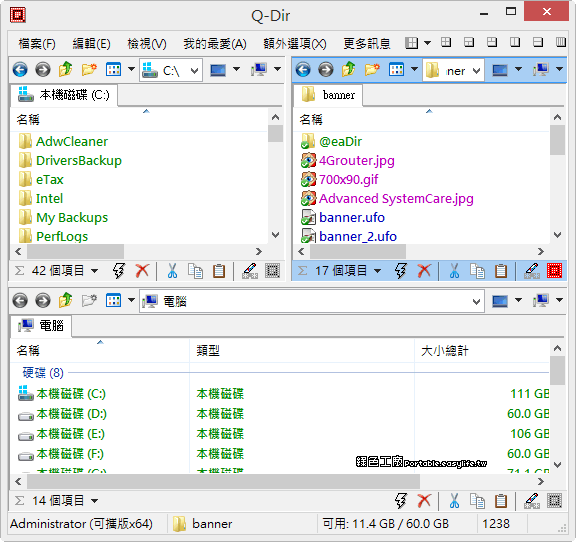The width and height of the screenshot is (576, 542).
Task: Open the 電腦 address bar dropdown
Action: (476, 302)
